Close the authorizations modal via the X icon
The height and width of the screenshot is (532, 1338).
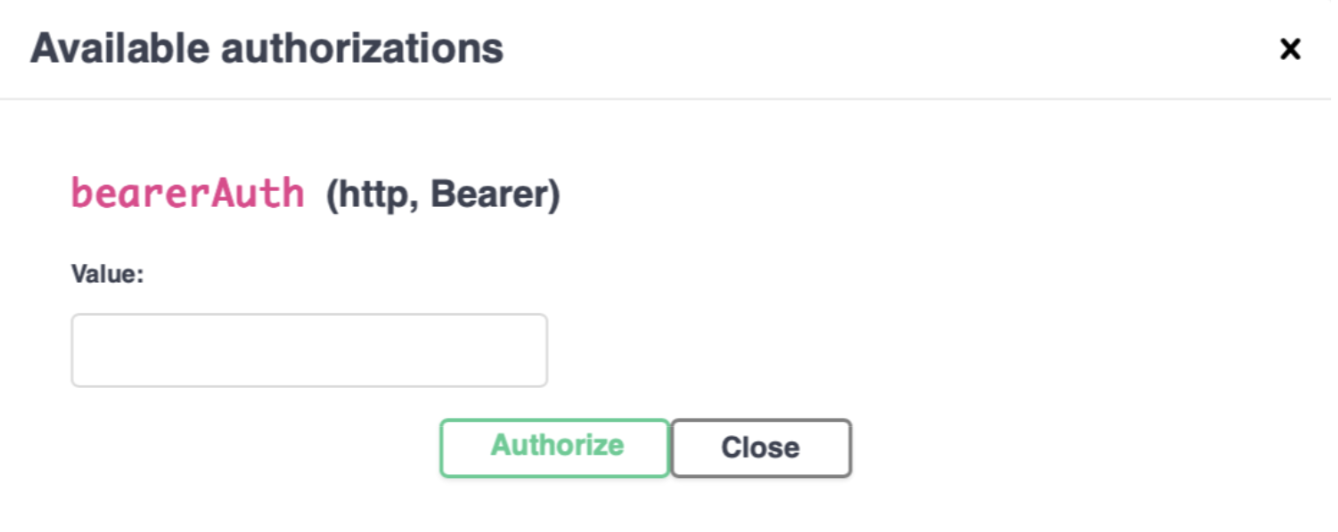[1290, 48]
